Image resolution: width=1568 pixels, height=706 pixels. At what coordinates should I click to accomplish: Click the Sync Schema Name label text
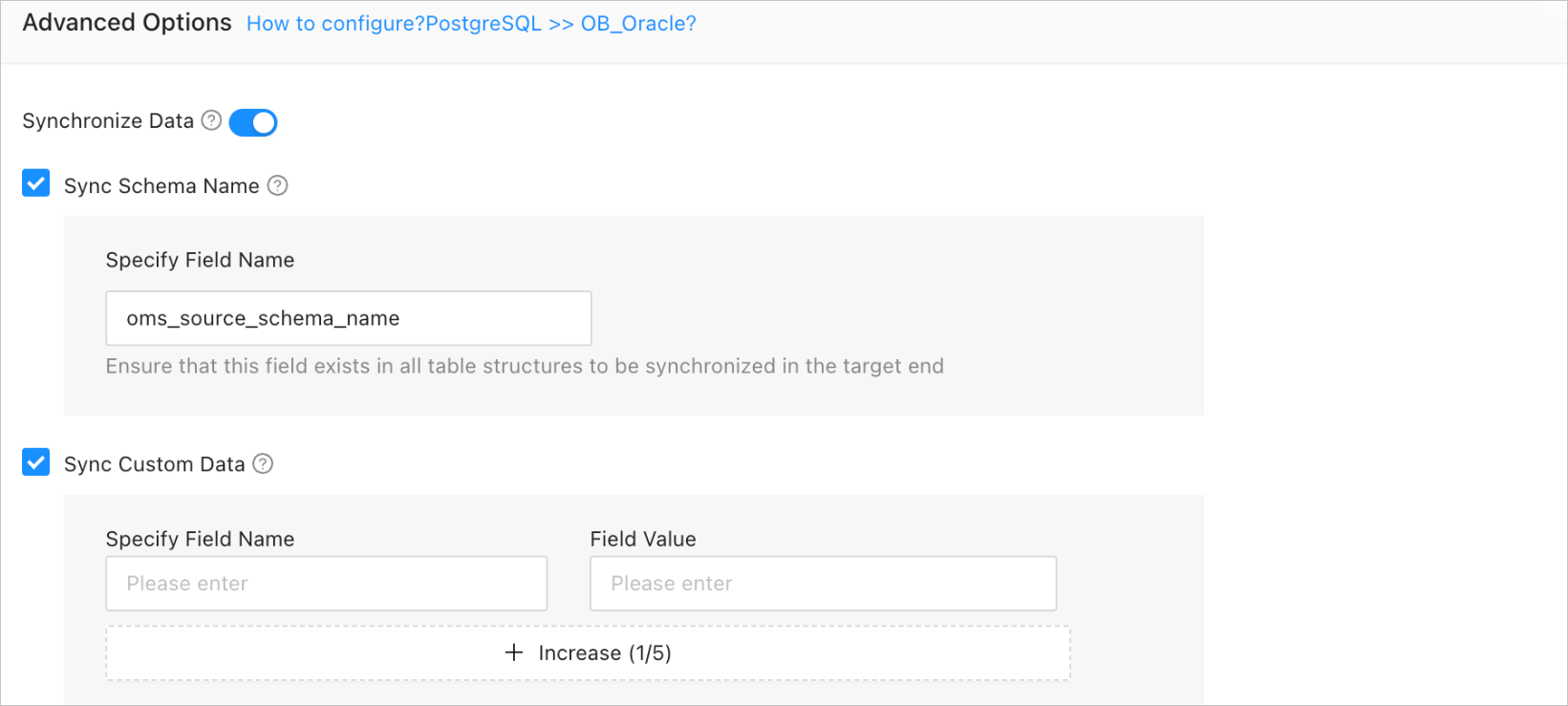coord(161,186)
